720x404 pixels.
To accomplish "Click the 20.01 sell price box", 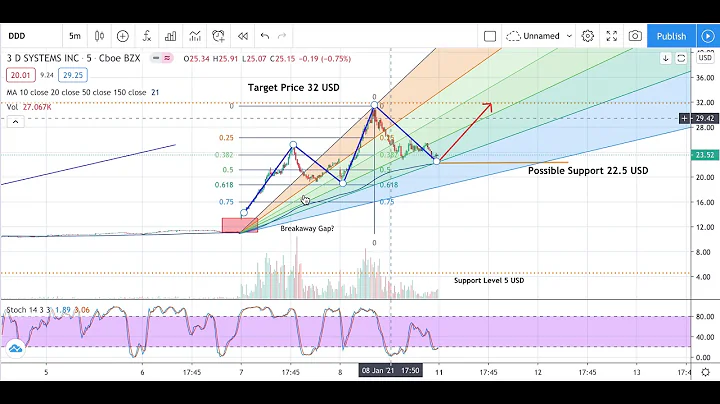I will pyautogui.click(x=21, y=75).
